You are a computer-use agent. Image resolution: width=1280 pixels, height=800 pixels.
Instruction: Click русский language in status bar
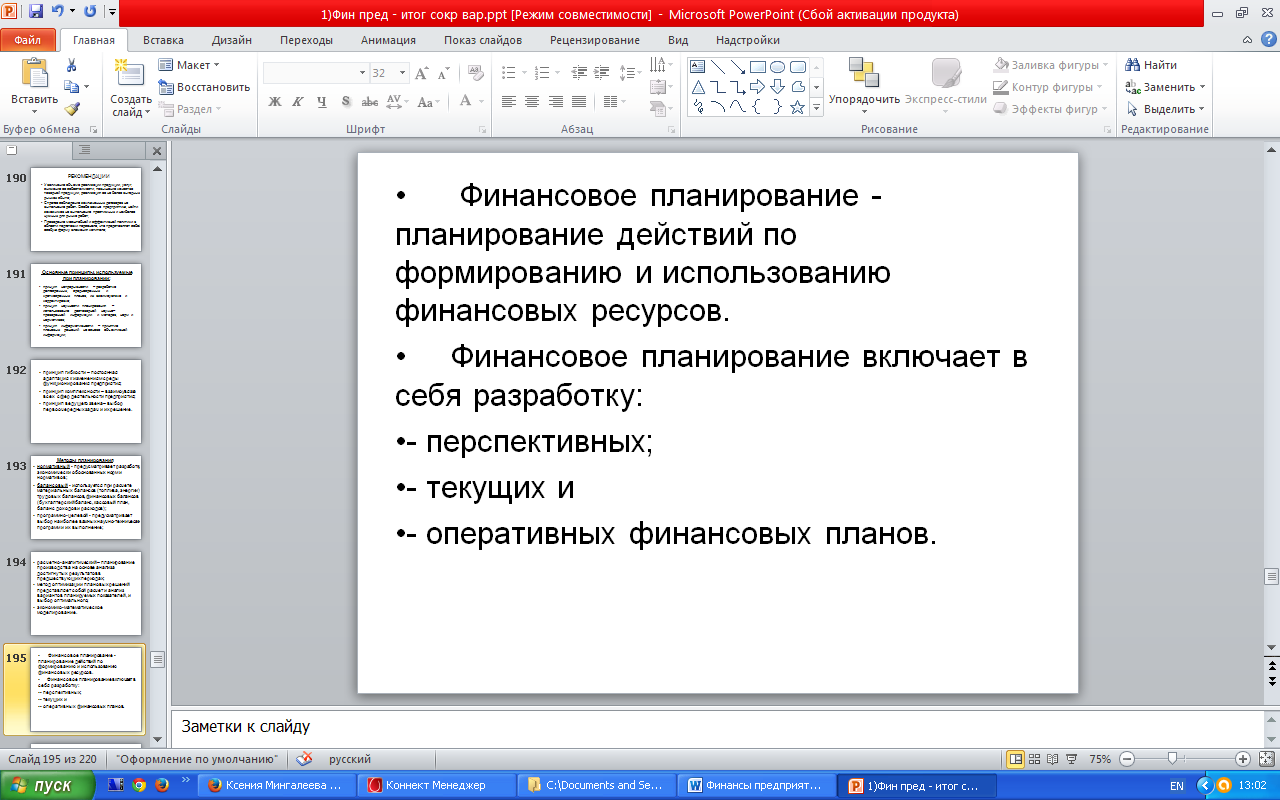[x=350, y=759]
